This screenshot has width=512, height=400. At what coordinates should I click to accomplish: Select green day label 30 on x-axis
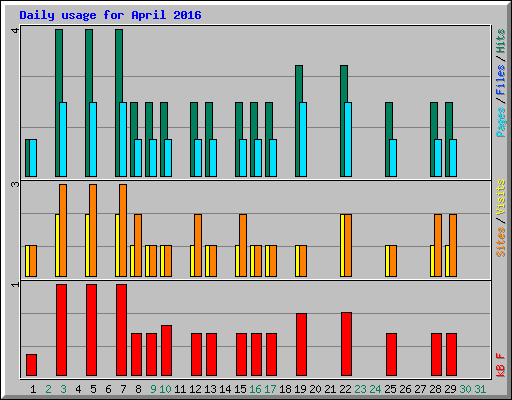[465, 389]
